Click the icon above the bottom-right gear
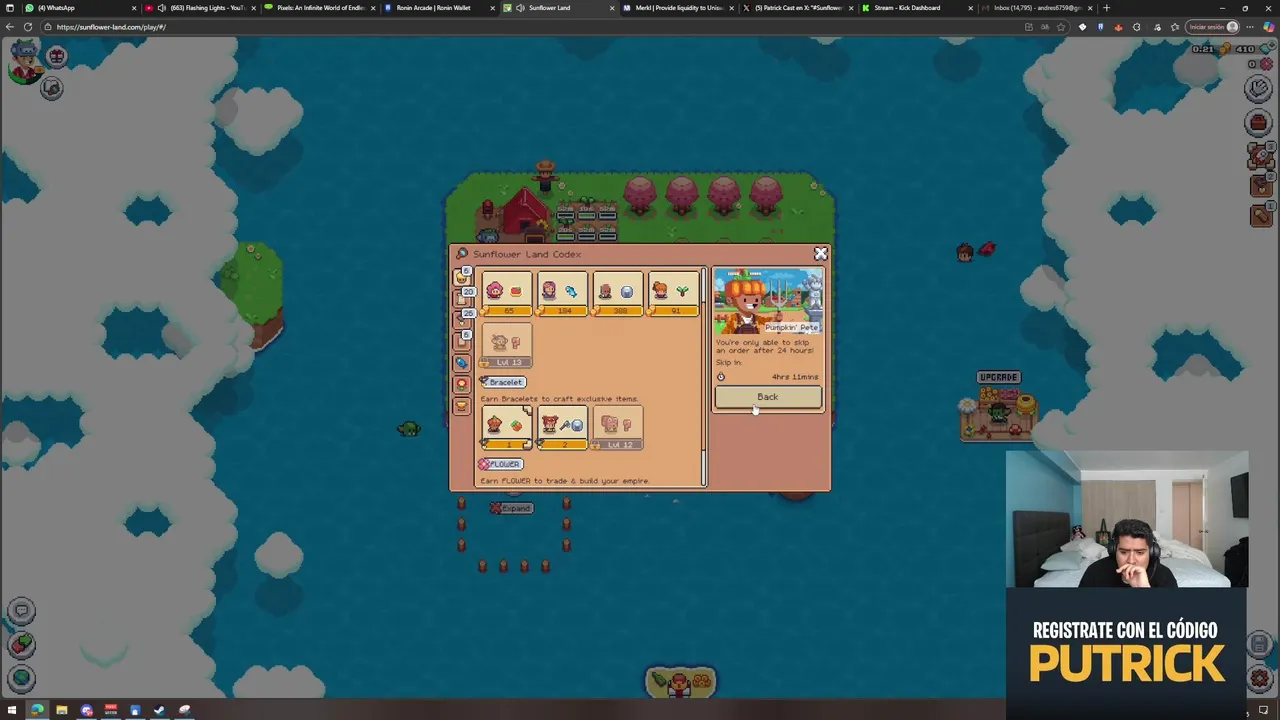Image resolution: width=1280 pixels, height=720 pixels. click(1259, 645)
